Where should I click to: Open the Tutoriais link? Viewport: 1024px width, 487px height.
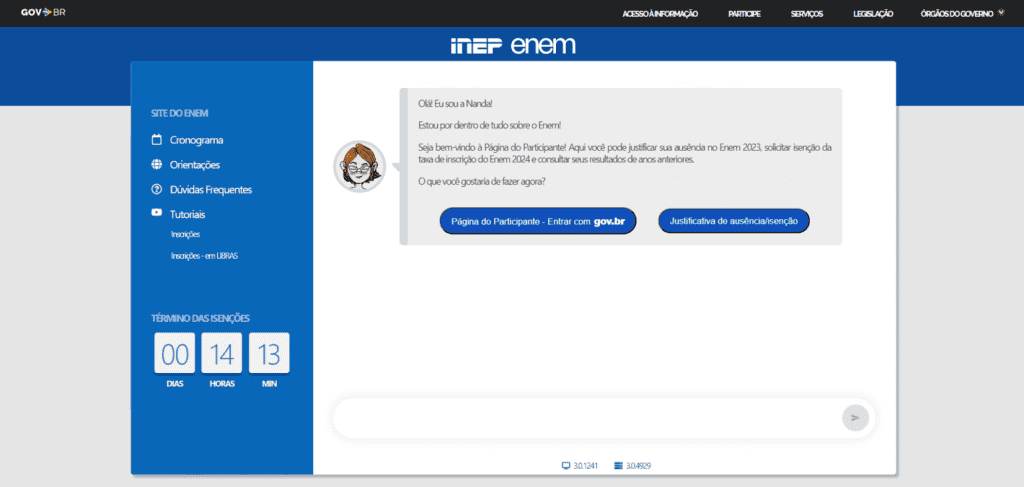pos(188,214)
